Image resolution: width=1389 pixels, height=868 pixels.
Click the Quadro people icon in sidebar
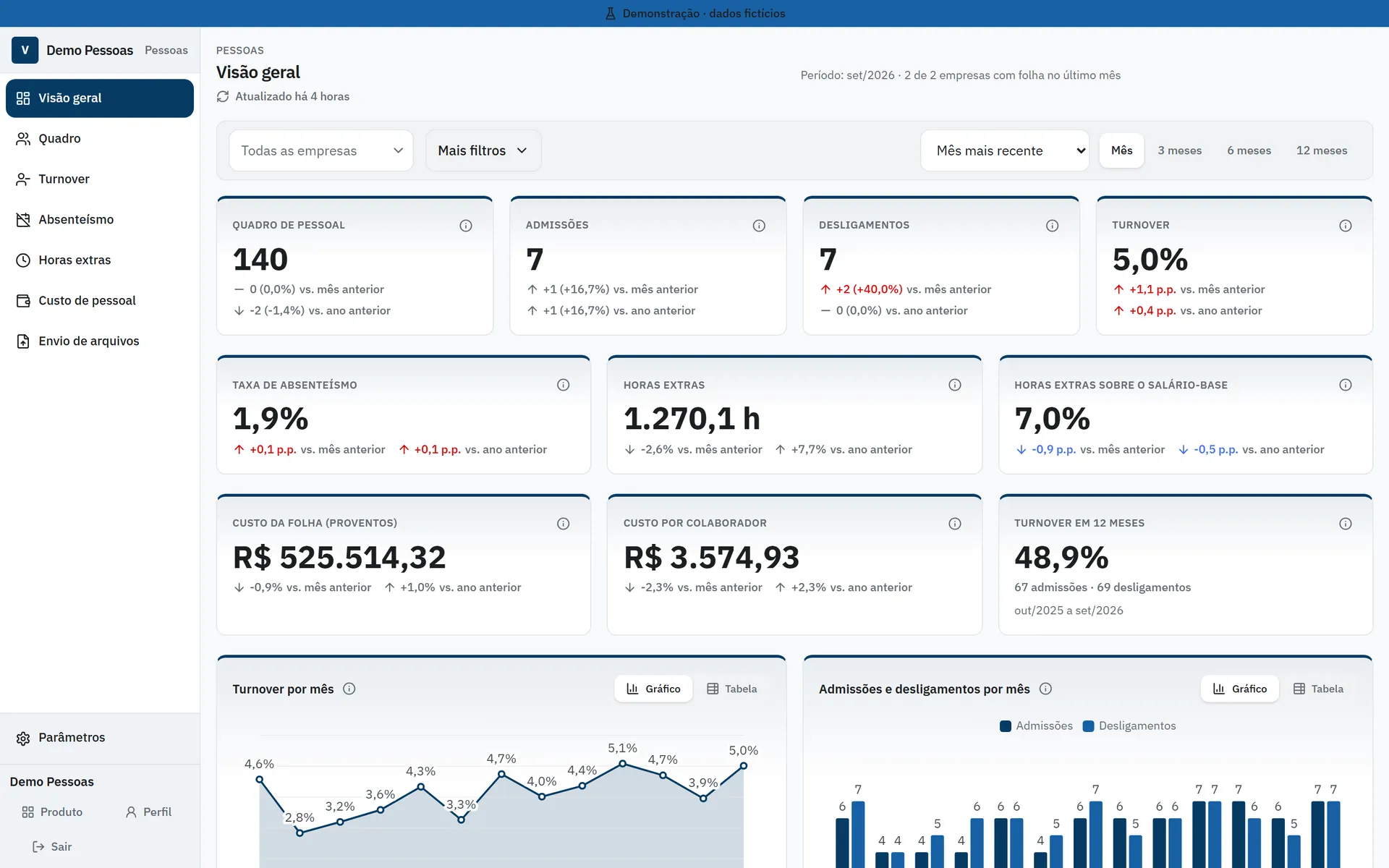pyautogui.click(x=23, y=138)
